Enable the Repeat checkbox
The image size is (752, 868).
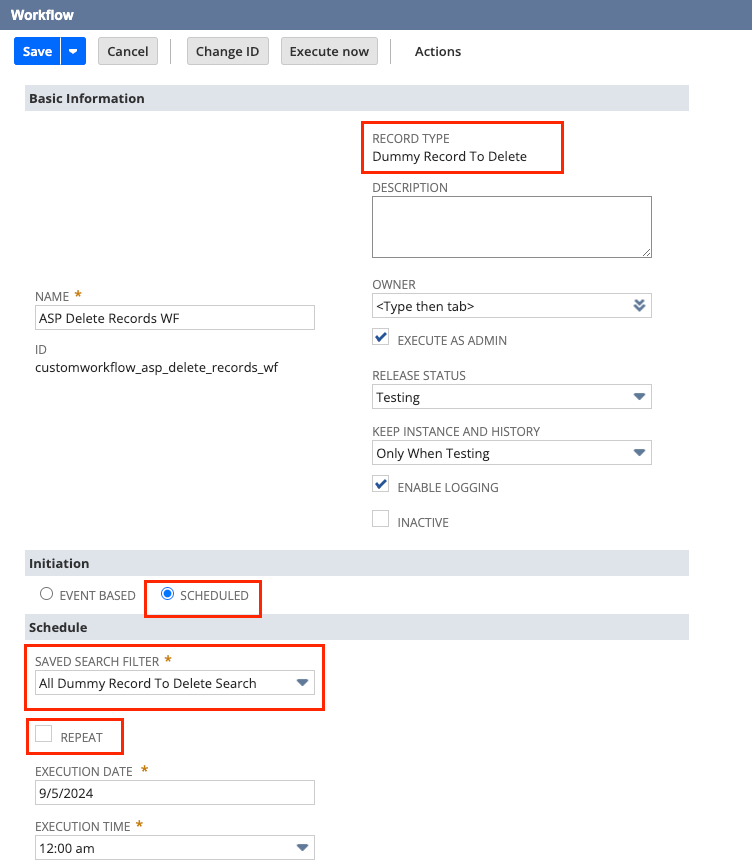(44, 735)
